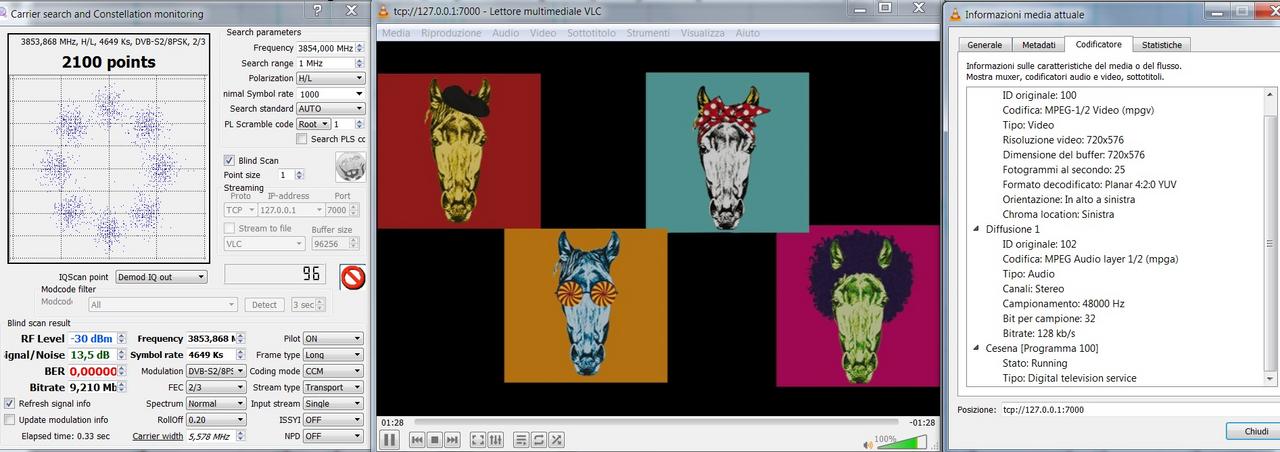
Task: Stop playback in VLC
Action: point(435,439)
